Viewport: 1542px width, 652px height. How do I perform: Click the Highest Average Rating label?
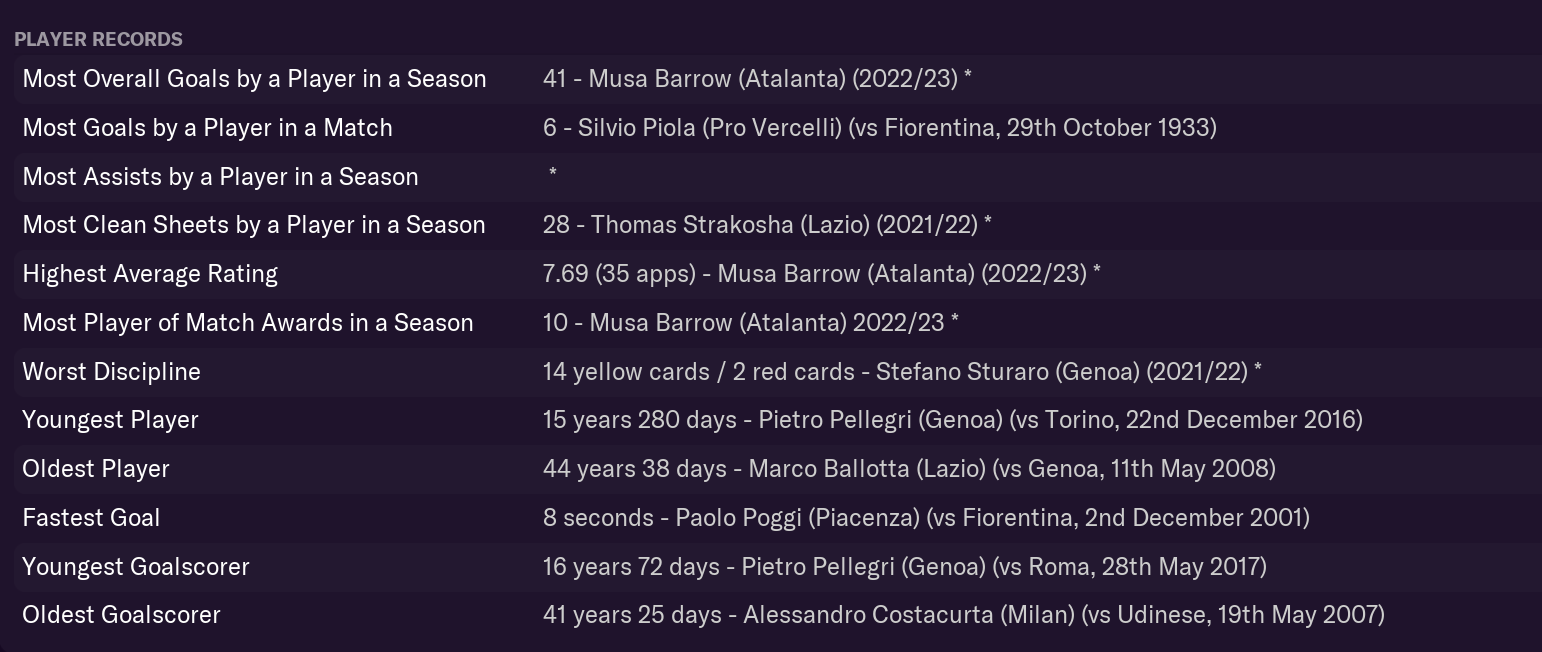point(150,274)
